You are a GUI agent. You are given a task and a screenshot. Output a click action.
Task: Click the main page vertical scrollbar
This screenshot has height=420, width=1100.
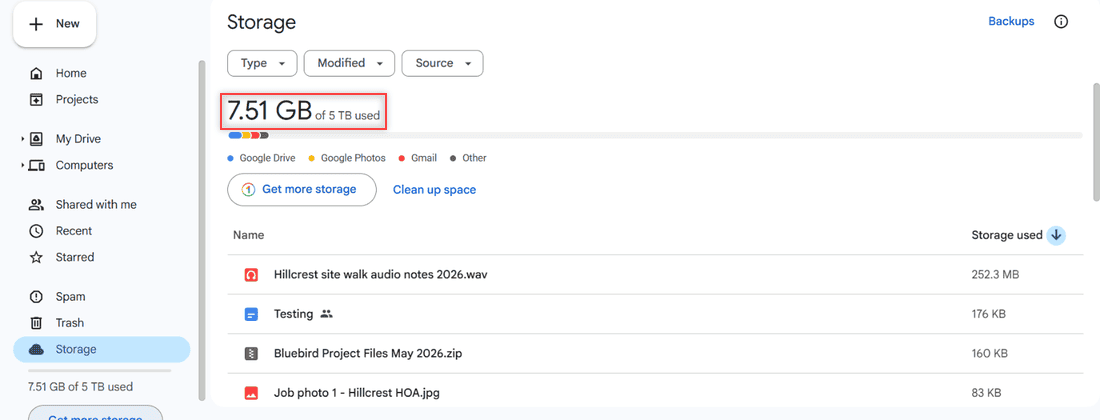(x=1096, y=140)
